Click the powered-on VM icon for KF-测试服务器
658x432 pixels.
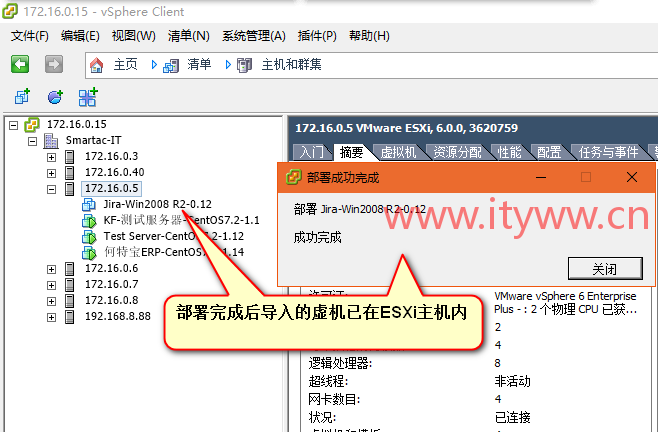pyautogui.click(x=89, y=220)
